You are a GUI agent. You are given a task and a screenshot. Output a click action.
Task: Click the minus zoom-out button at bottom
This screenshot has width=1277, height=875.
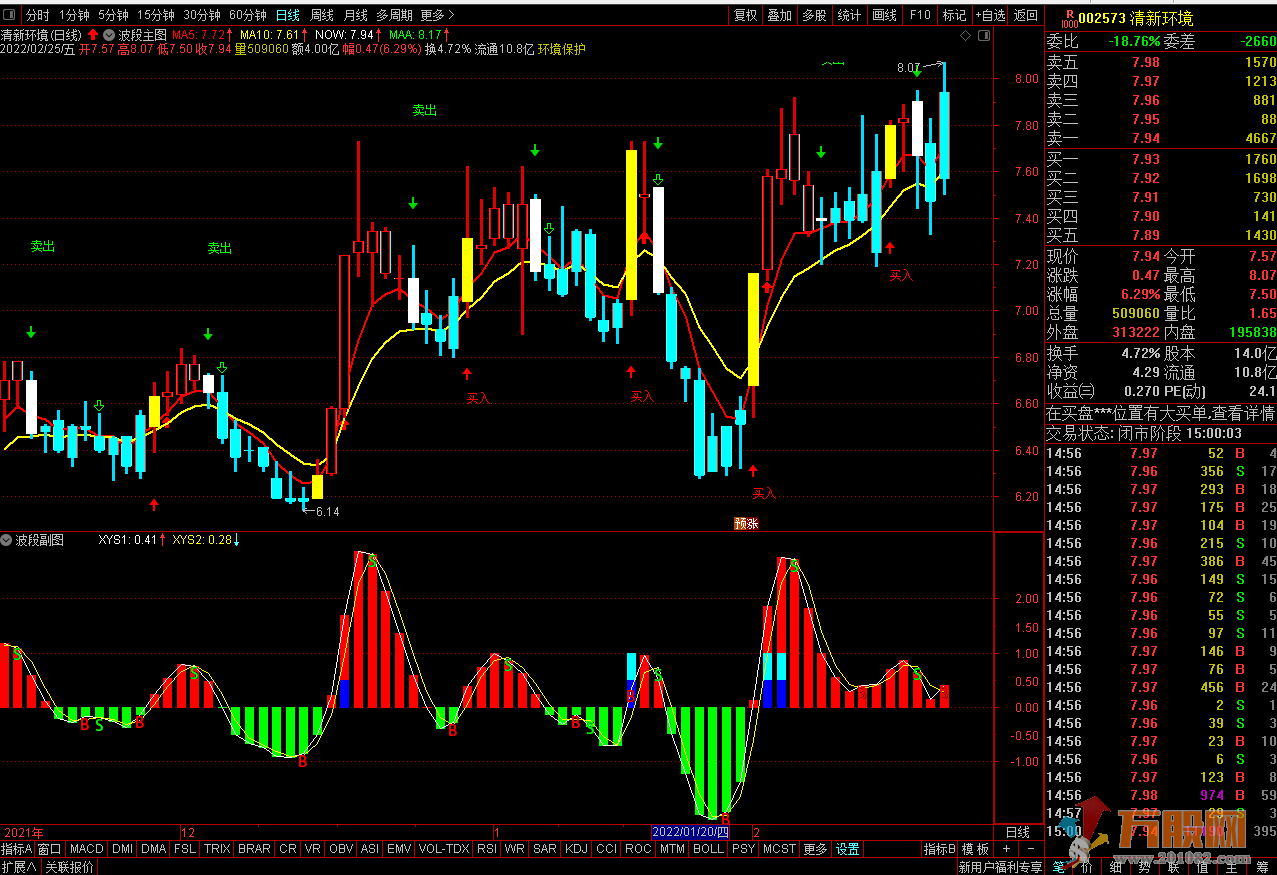1030,849
